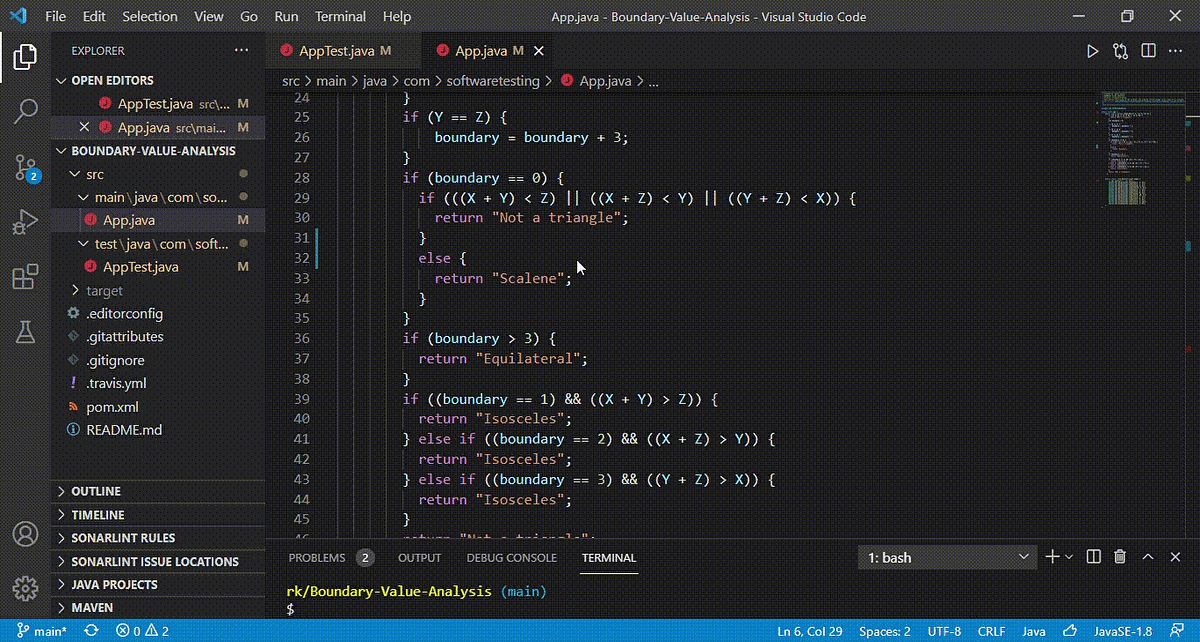The height and width of the screenshot is (642, 1200).
Task: Open the Terminal menu
Action: coord(340,16)
